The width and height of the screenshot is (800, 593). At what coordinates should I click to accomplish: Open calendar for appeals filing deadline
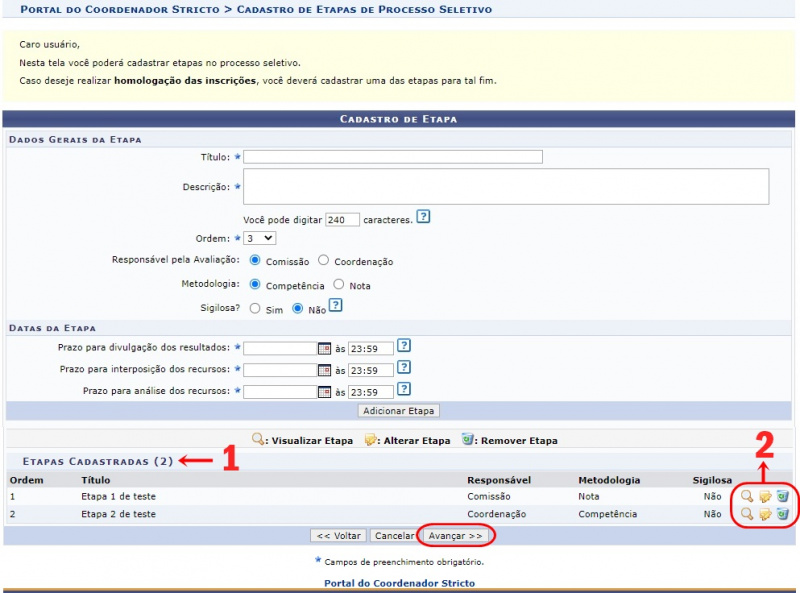pos(323,370)
